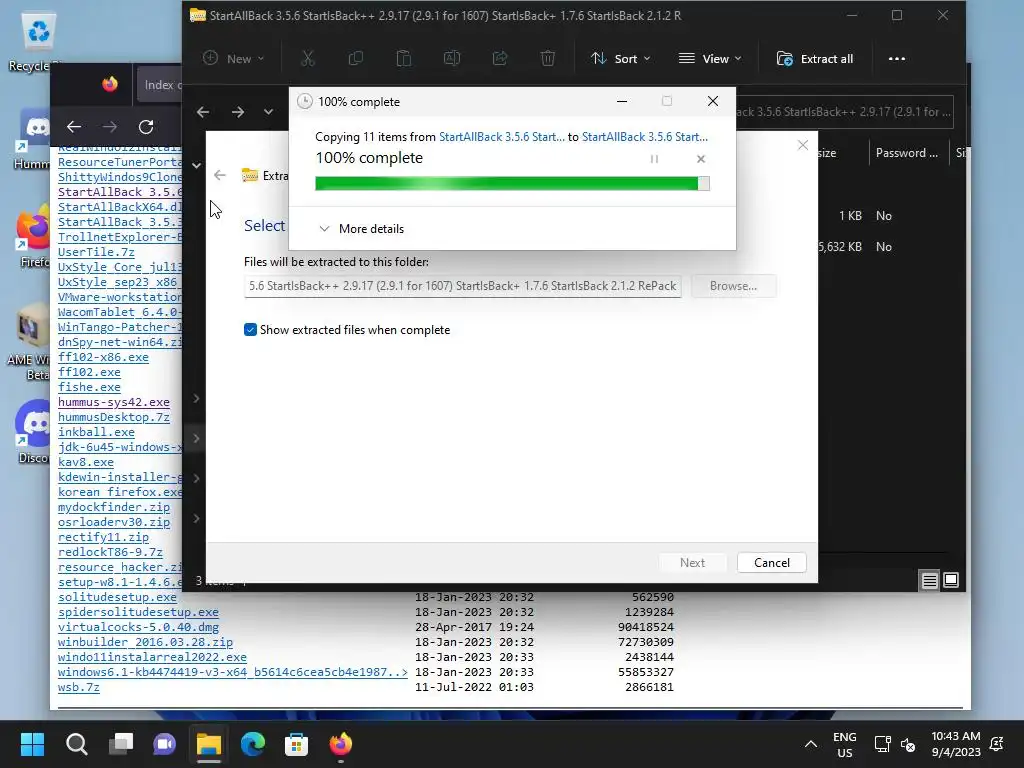Open the solitudesetup.exe link

(118, 598)
